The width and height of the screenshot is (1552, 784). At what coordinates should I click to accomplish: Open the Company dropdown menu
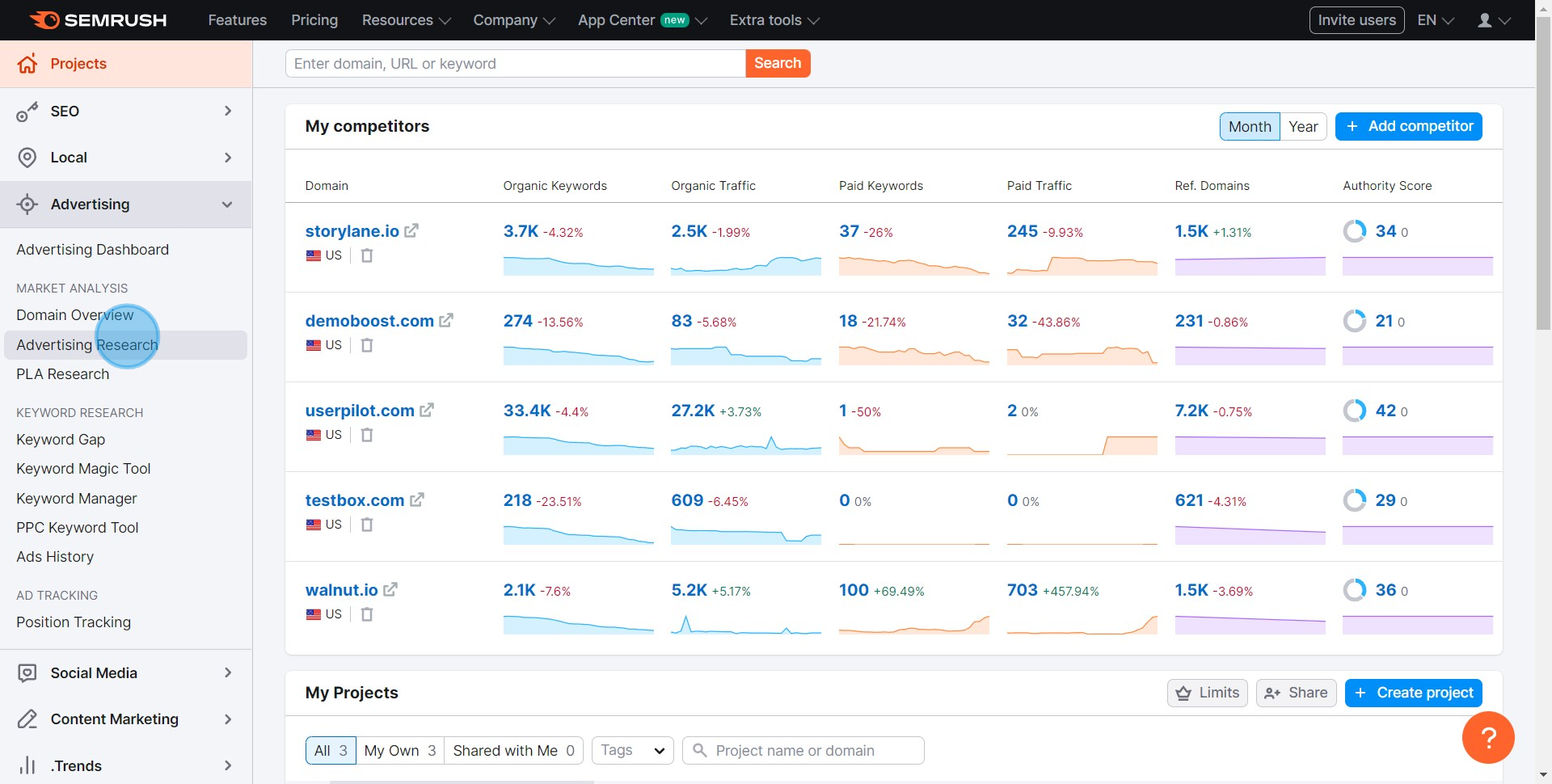tap(514, 20)
